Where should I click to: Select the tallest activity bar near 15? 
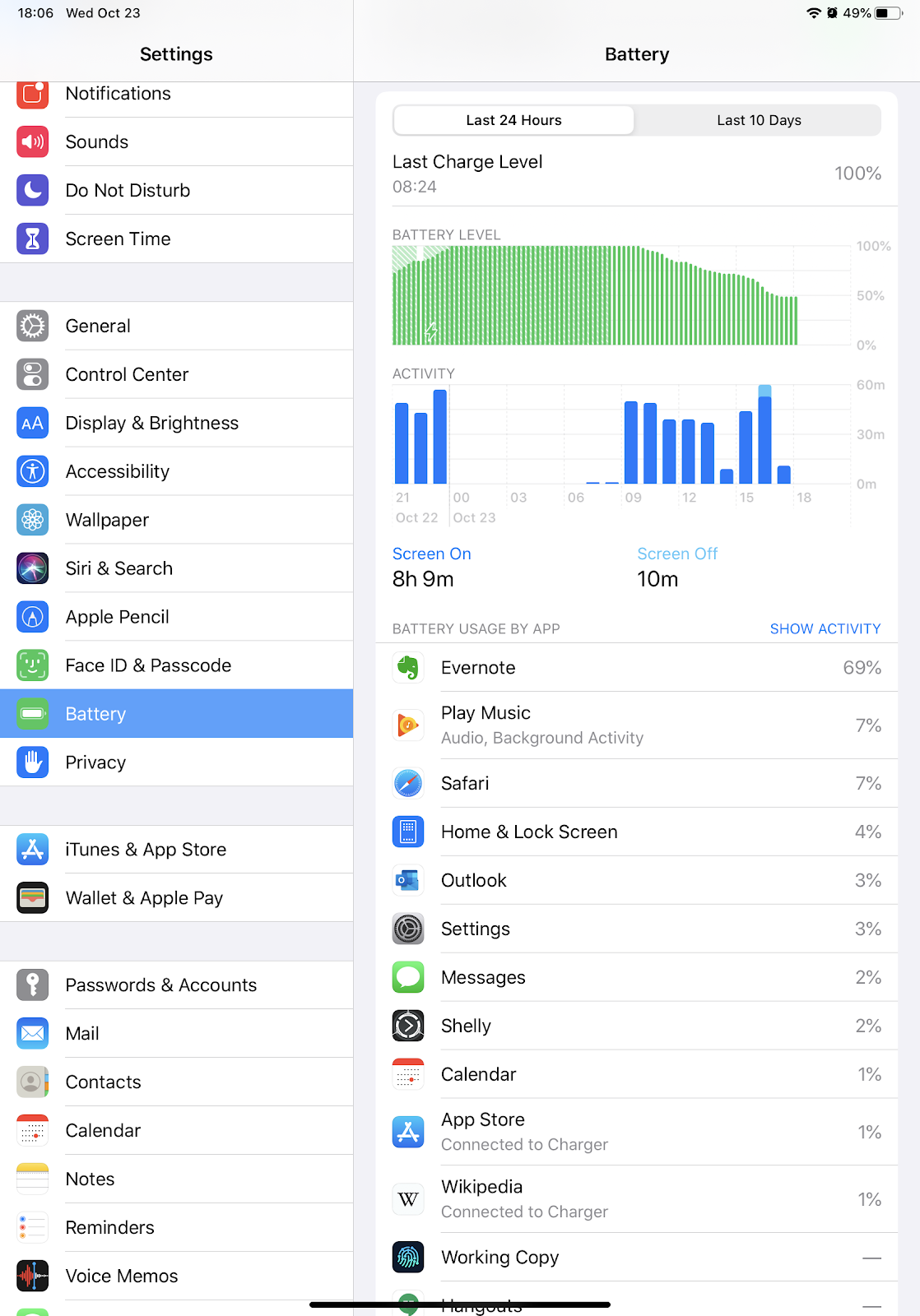point(764,434)
